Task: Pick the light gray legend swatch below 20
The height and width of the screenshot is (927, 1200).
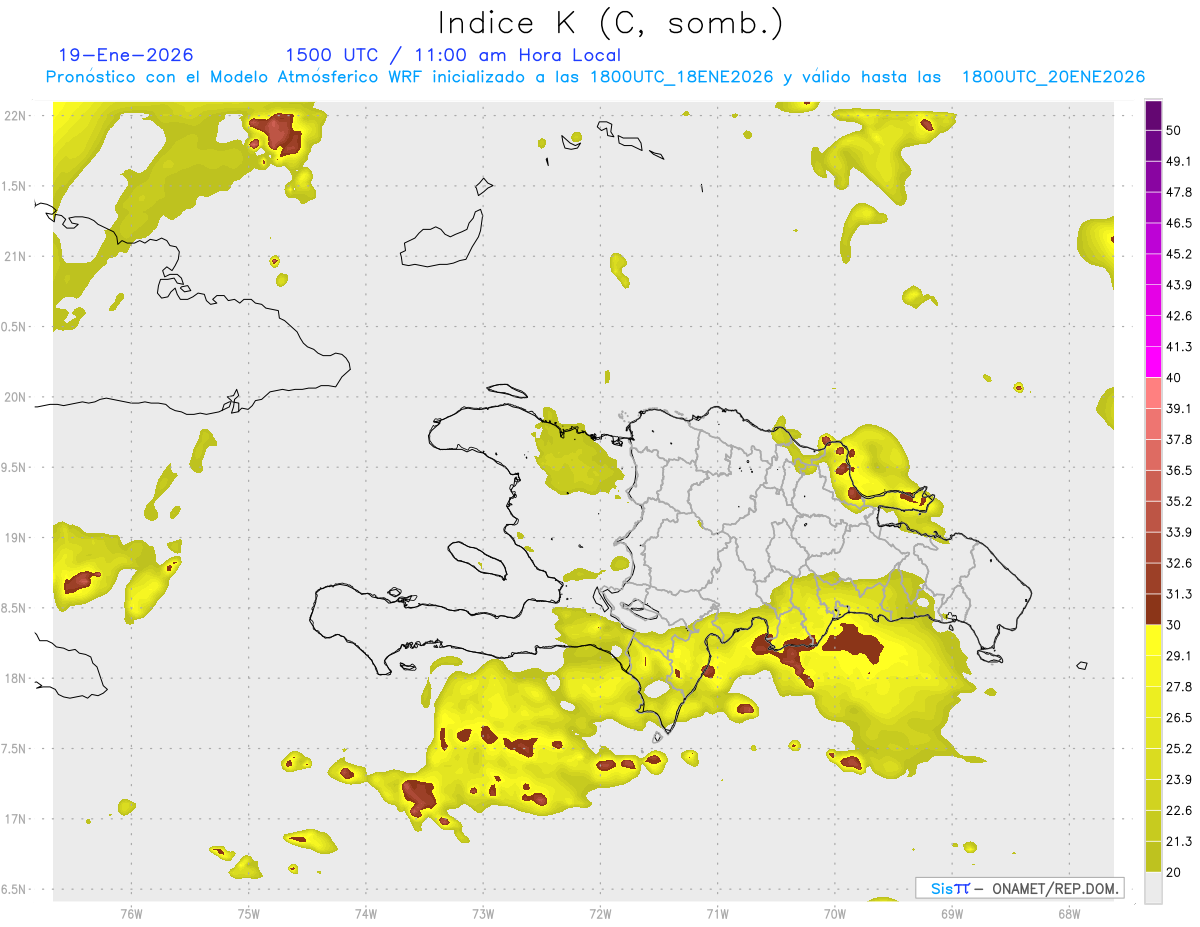Action: tap(1153, 888)
